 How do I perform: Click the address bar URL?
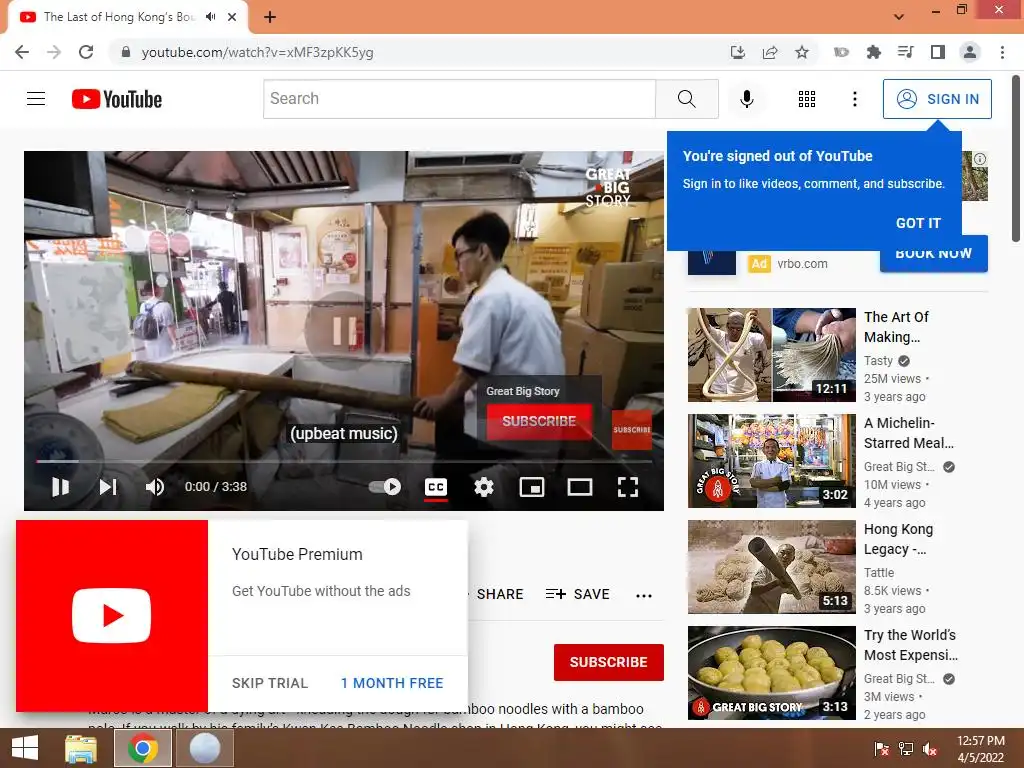[x=257, y=52]
